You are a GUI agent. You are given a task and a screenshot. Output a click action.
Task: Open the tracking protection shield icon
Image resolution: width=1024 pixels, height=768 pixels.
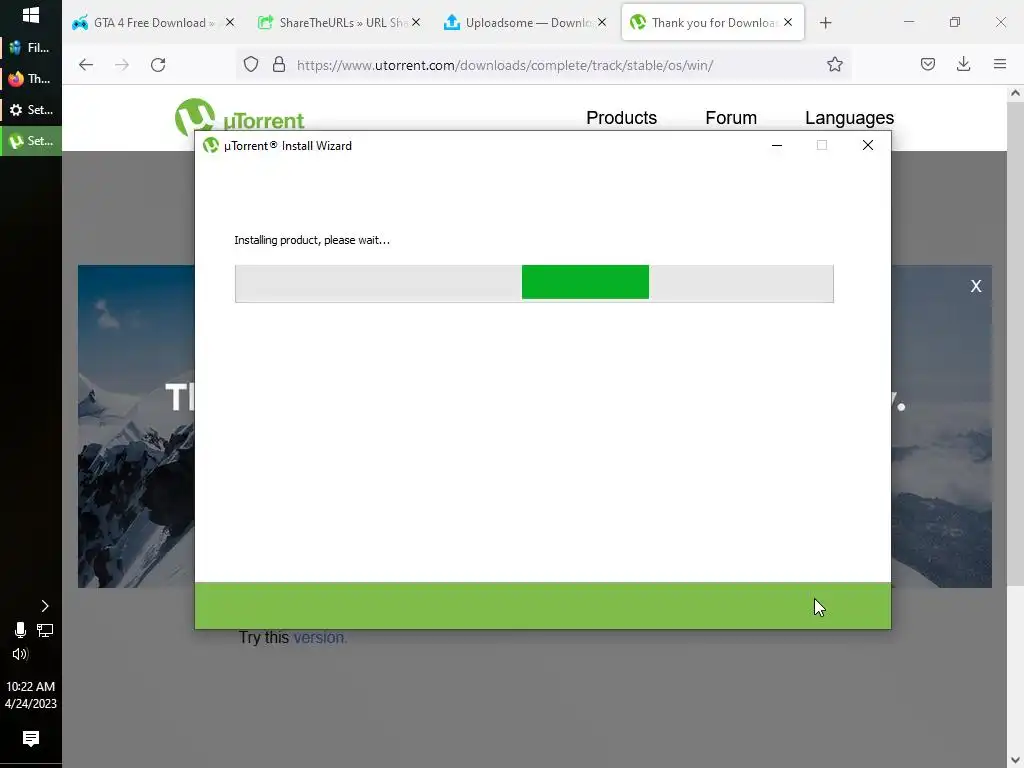[251, 65]
